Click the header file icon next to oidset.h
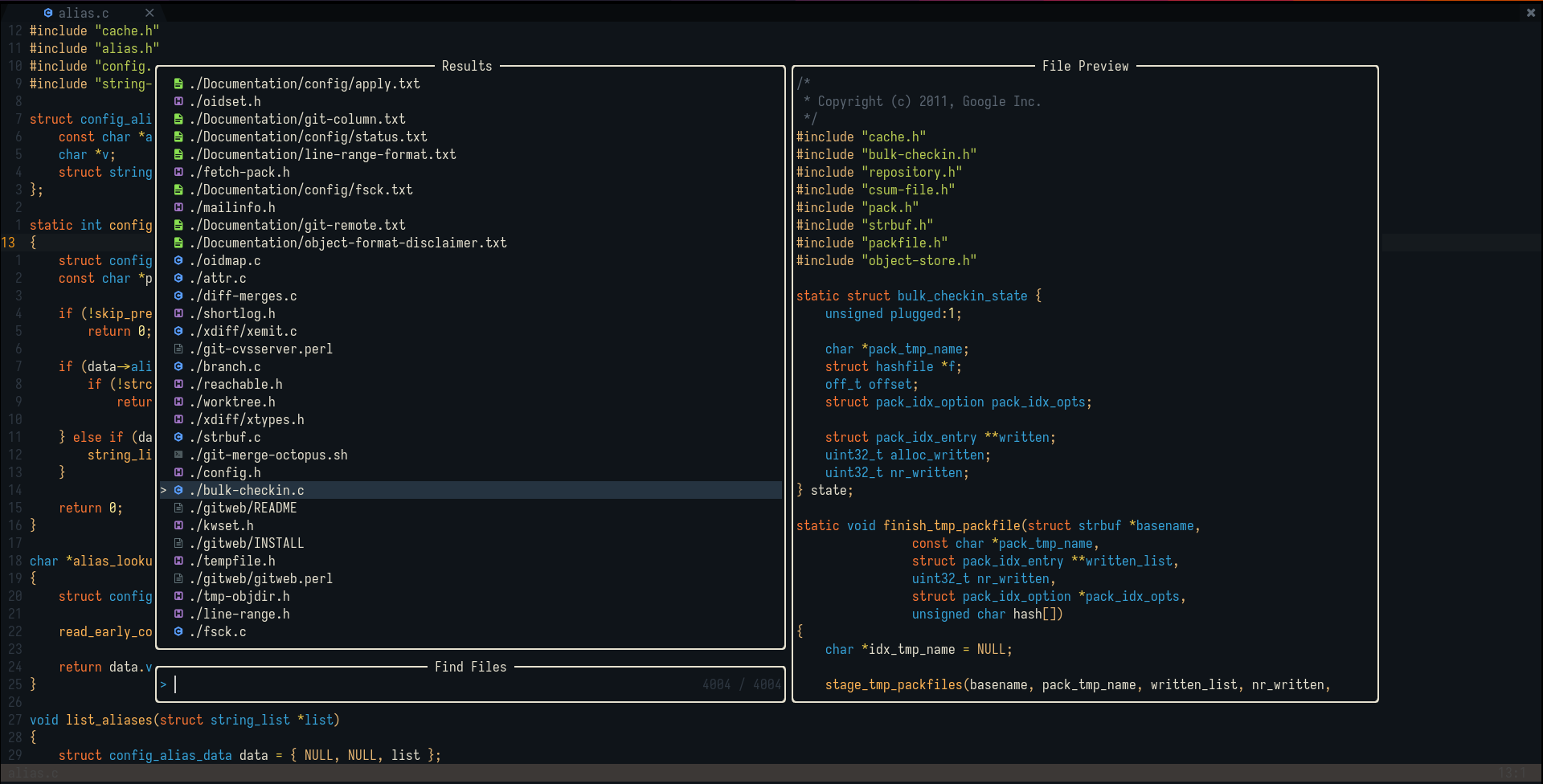 pos(178,101)
